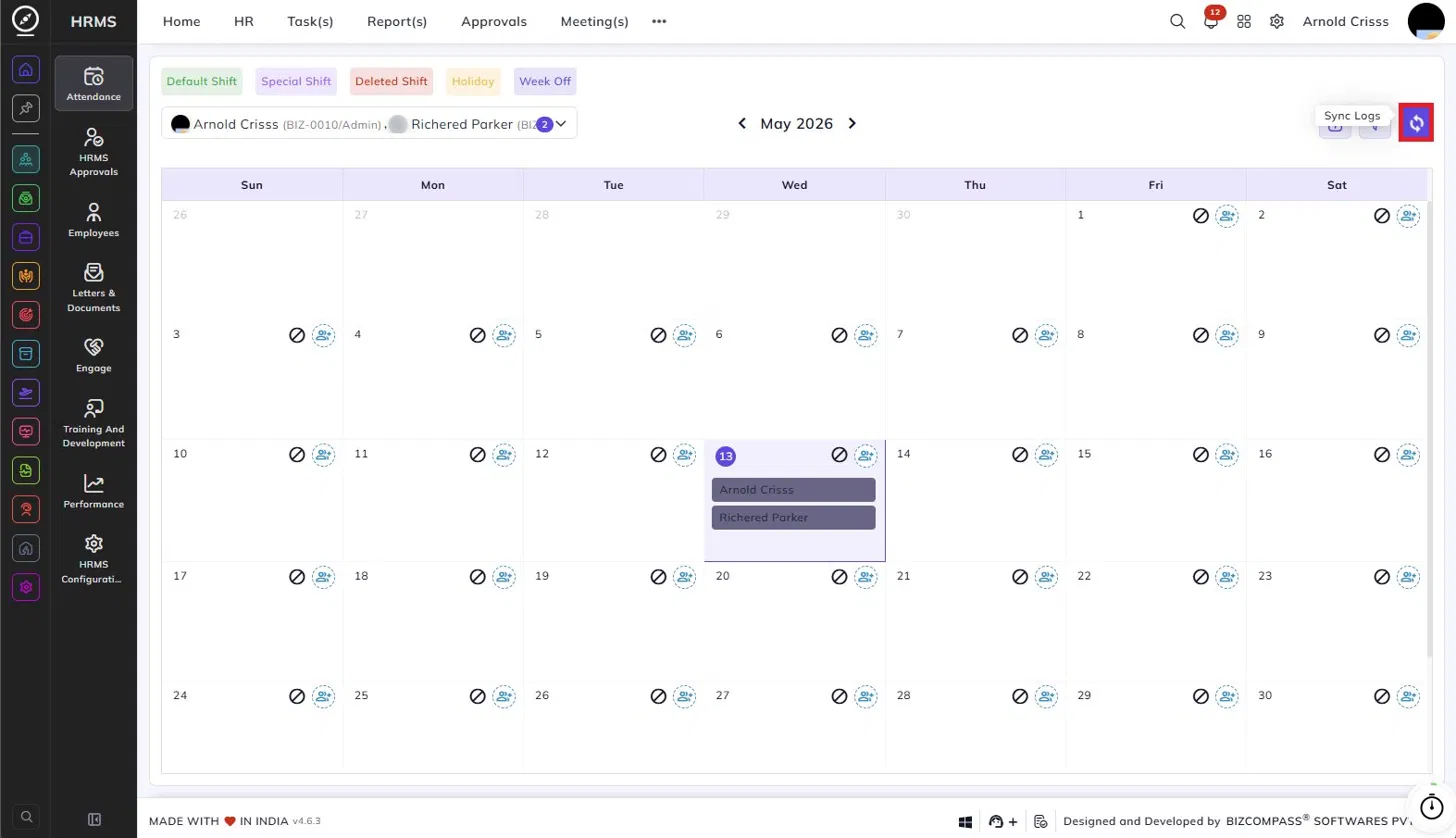This screenshot has width=1456, height=838.
Task: Click the HRMS title in header
Action: point(93,21)
